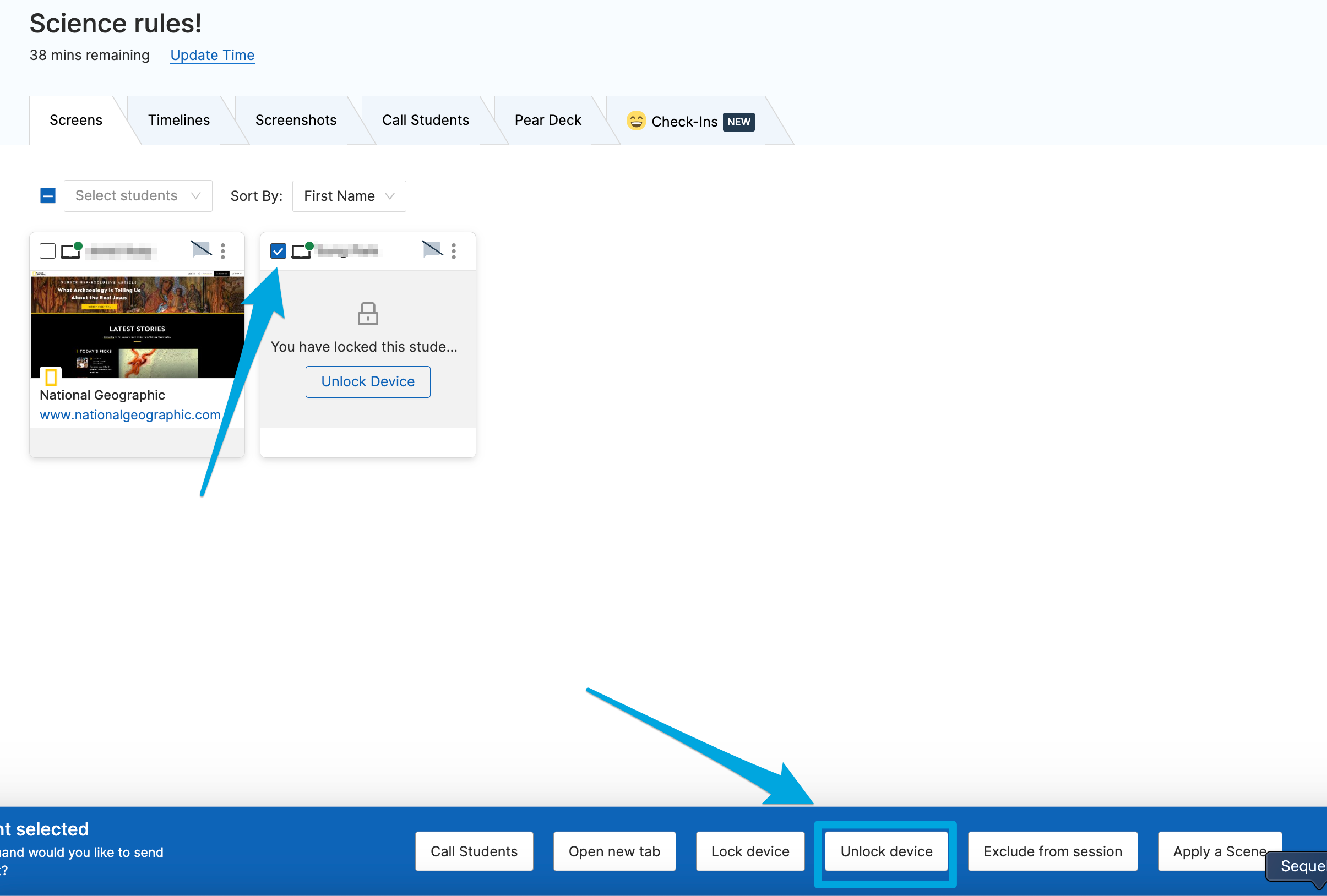
Task: Click Lock device in bottom bar
Action: tap(750, 851)
